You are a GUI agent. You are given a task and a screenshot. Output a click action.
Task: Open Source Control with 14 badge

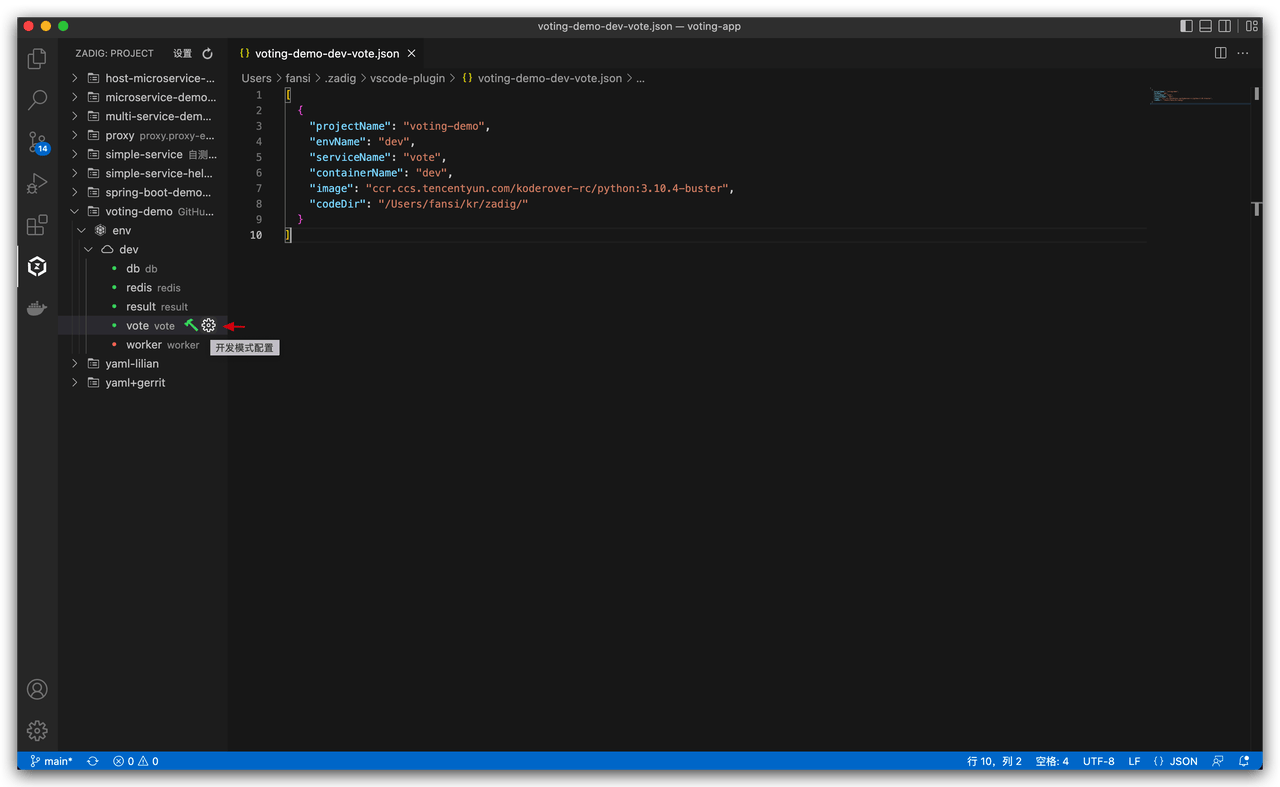coord(37,142)
